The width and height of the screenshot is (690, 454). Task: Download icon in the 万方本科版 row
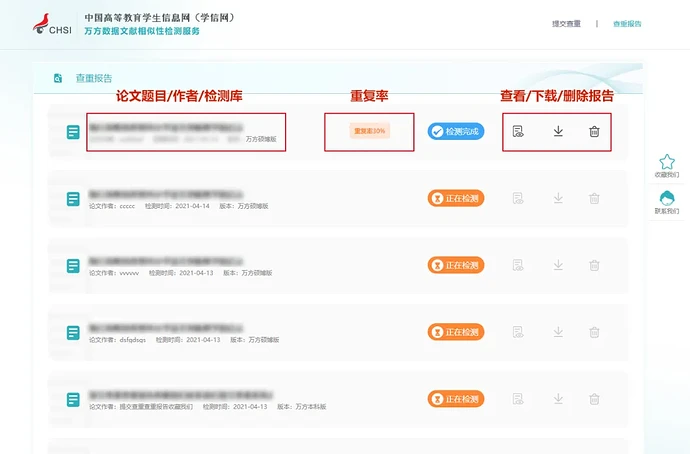[558, 399]
